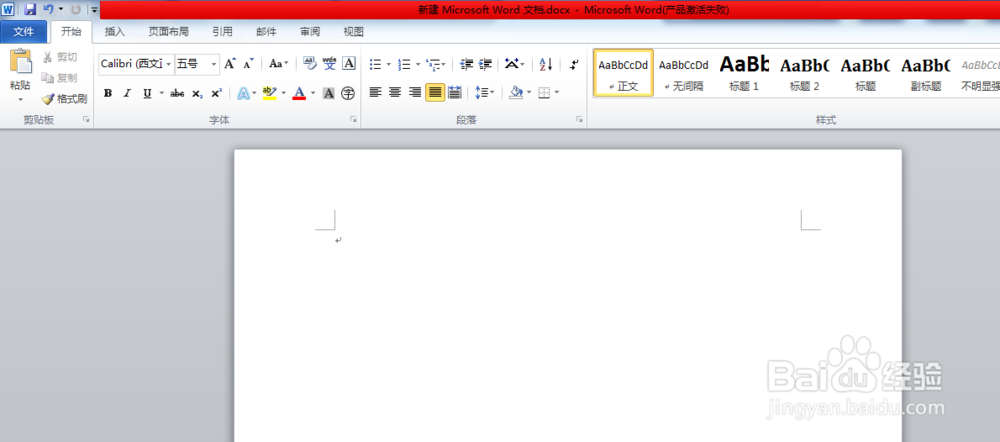The image size is (1000, 442).
Task: Open the 视图 View tab
Action: tap(353, 31)
